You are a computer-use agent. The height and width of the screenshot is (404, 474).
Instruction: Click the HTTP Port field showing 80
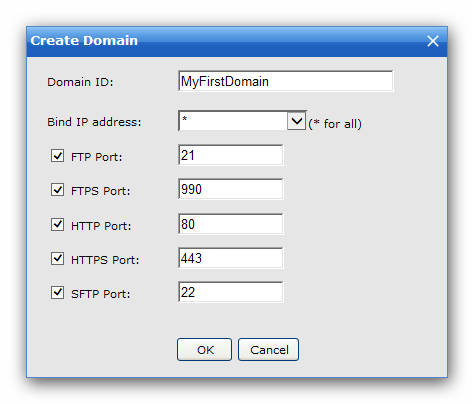[231, 224]
